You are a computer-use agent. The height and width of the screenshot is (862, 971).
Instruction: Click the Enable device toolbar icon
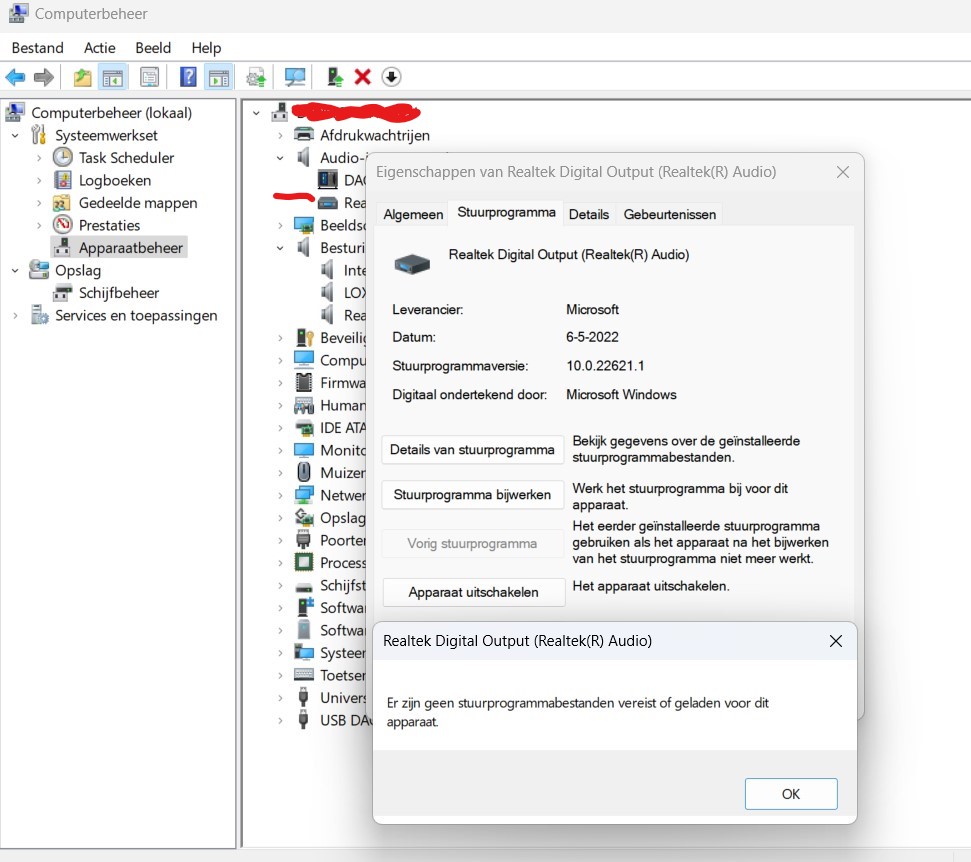(x=335, y=77)
